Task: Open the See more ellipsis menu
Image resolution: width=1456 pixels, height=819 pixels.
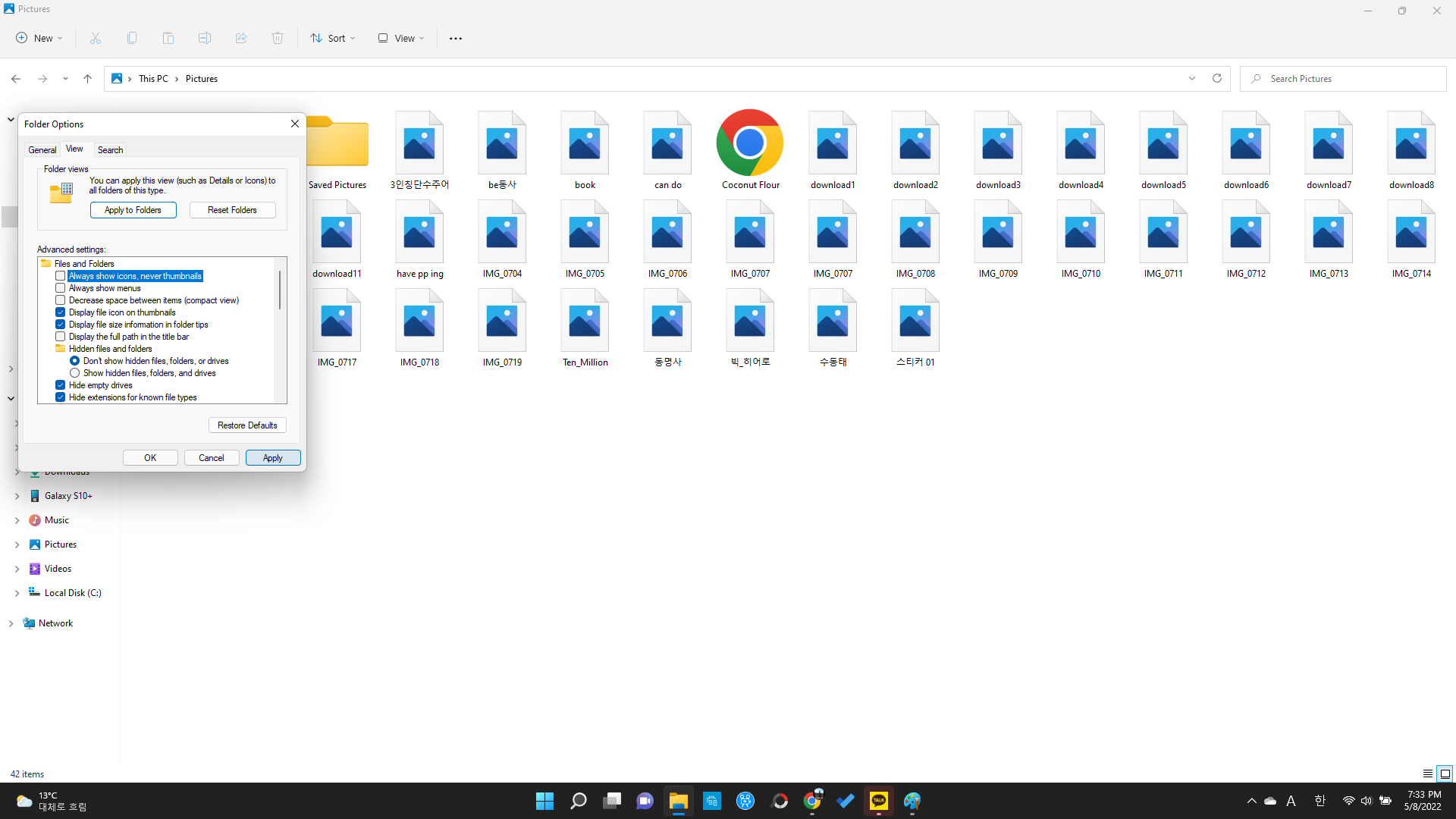Action: 455,38
